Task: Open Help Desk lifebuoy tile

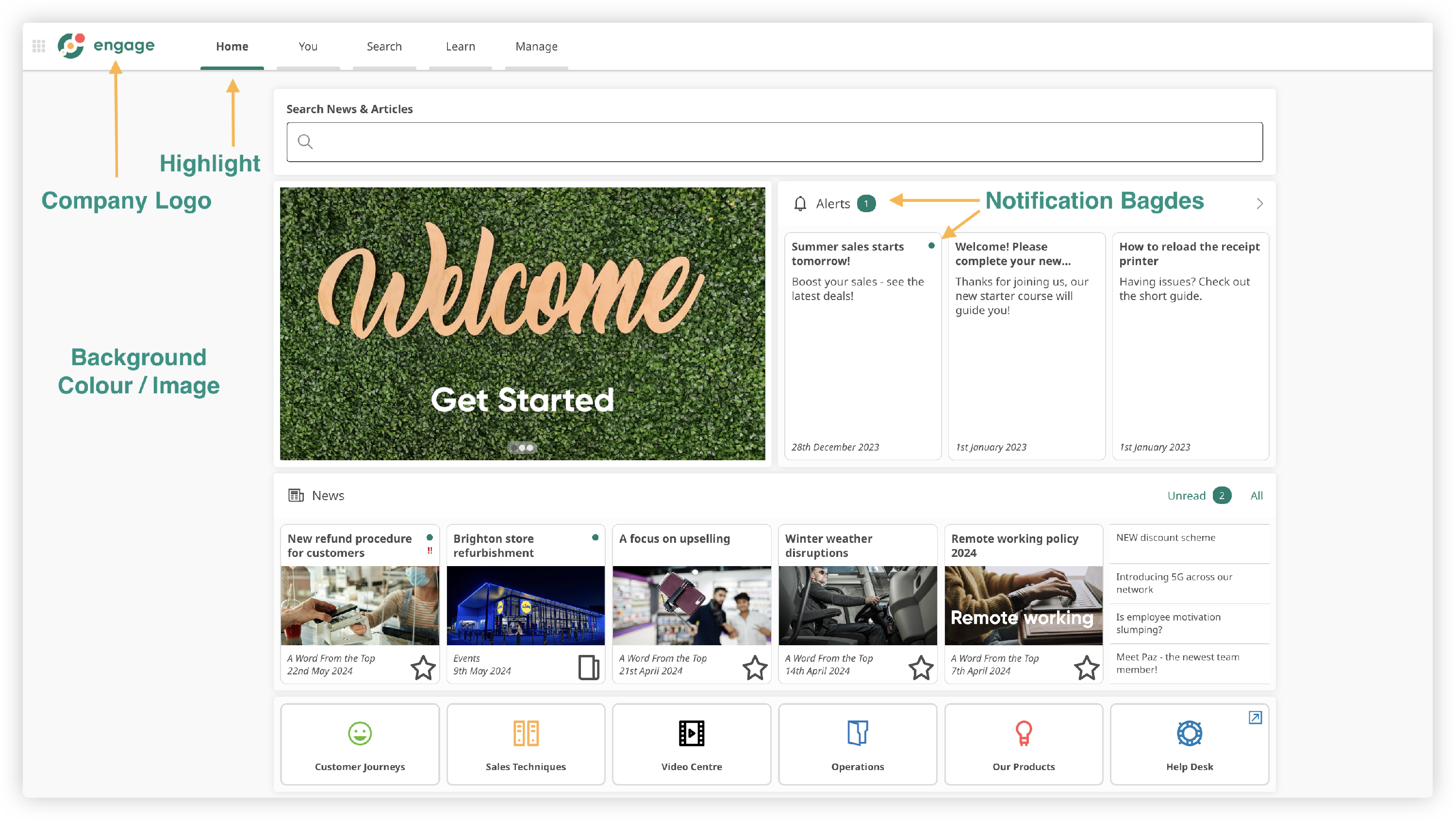Action: 1189,734
